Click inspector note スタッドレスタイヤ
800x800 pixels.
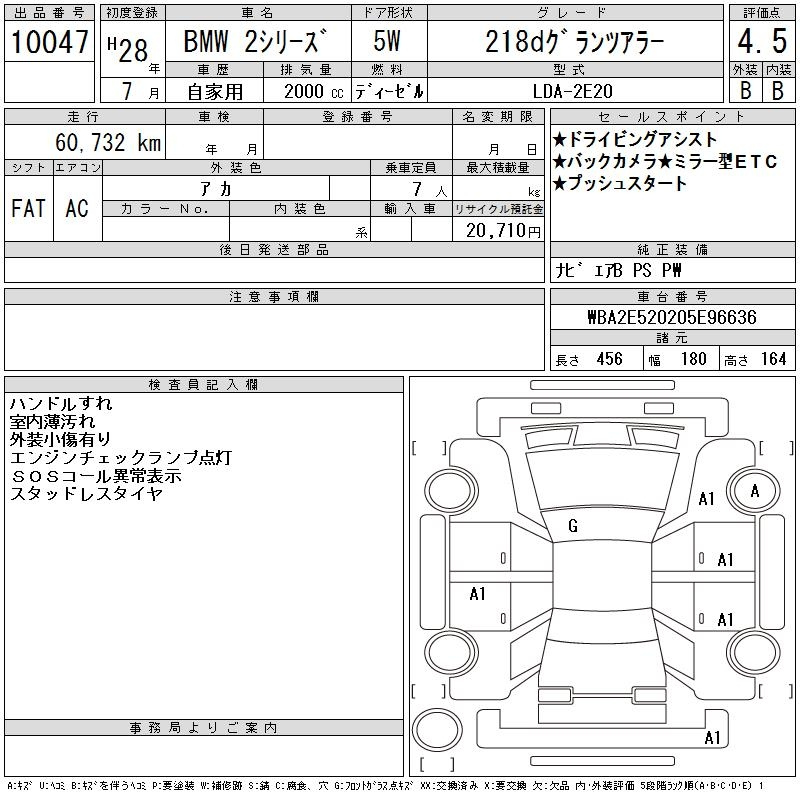point(87,494)
